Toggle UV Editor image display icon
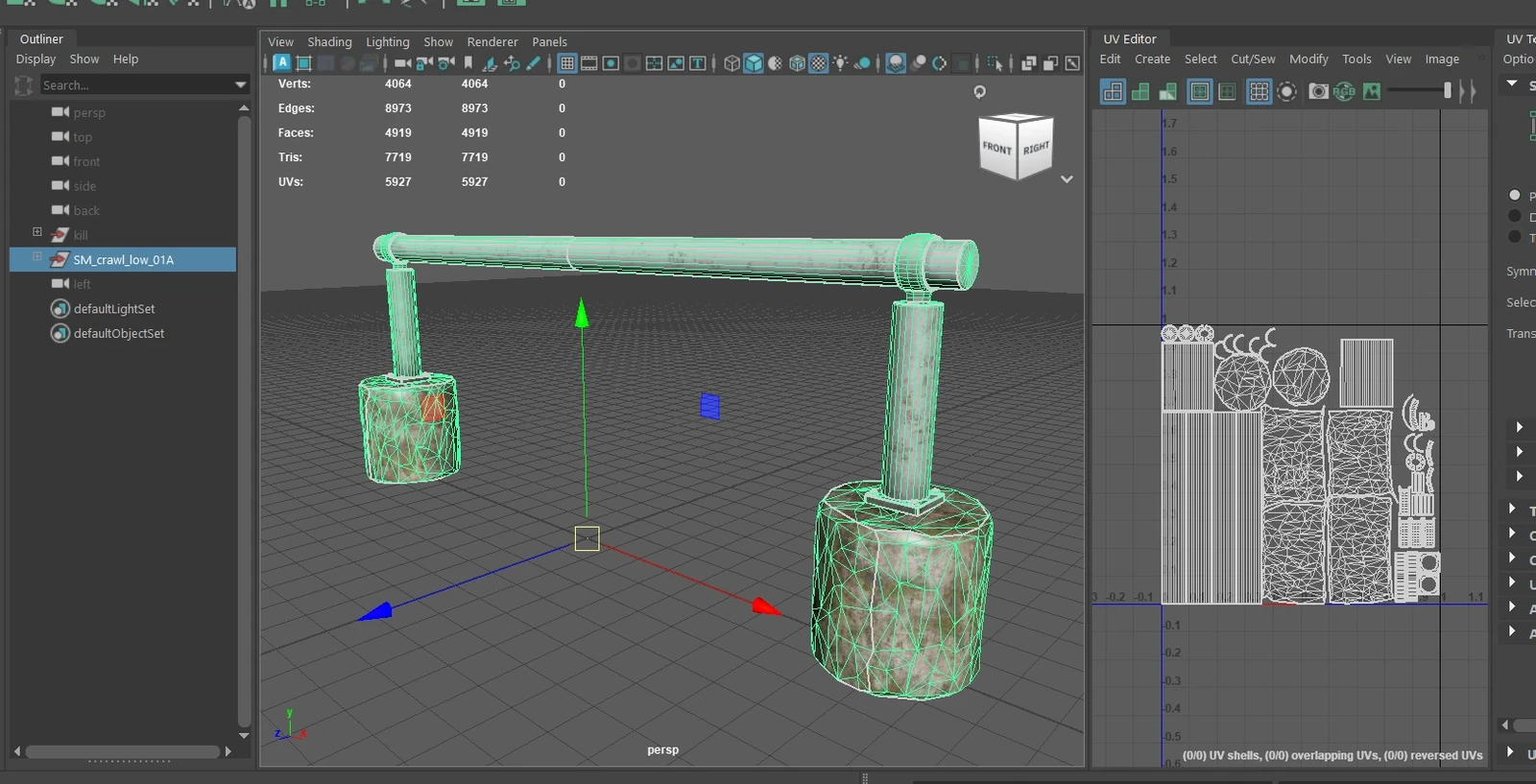 tap(1372, 91)
